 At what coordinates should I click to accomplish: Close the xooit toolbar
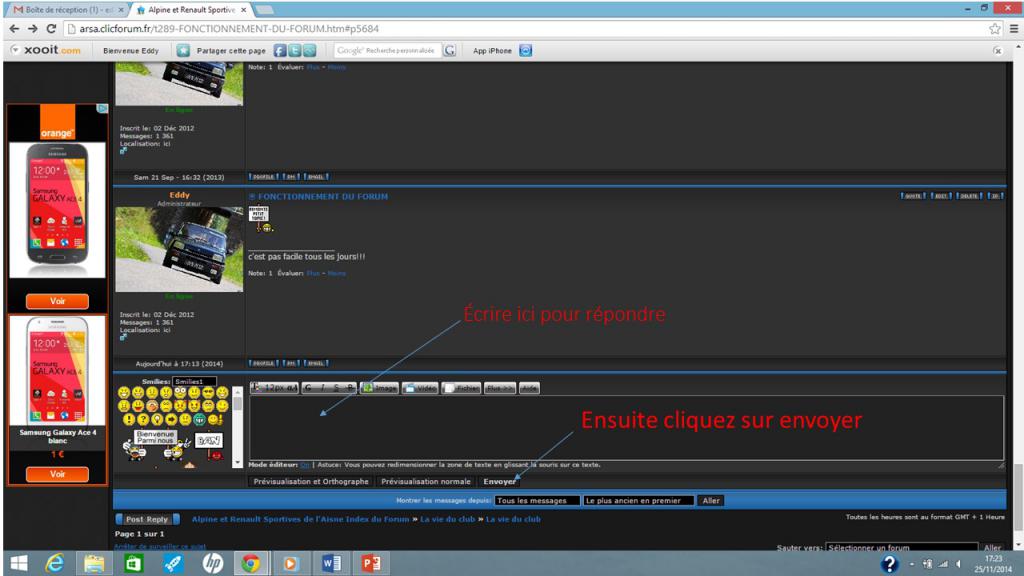(x=997, y=50)
